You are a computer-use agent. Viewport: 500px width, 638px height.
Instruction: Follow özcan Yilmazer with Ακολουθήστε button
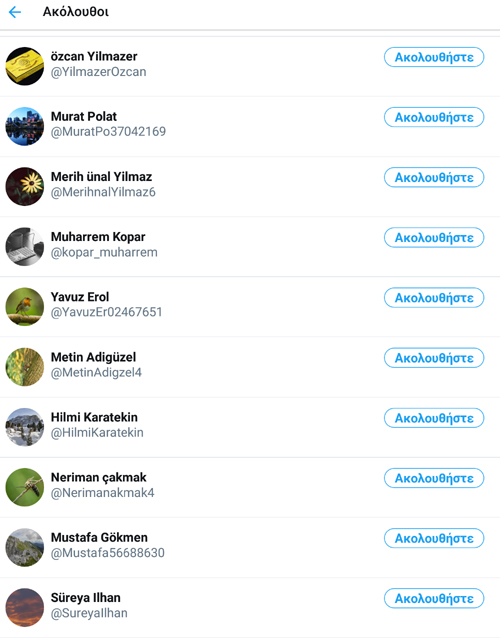tap(434, 57)
